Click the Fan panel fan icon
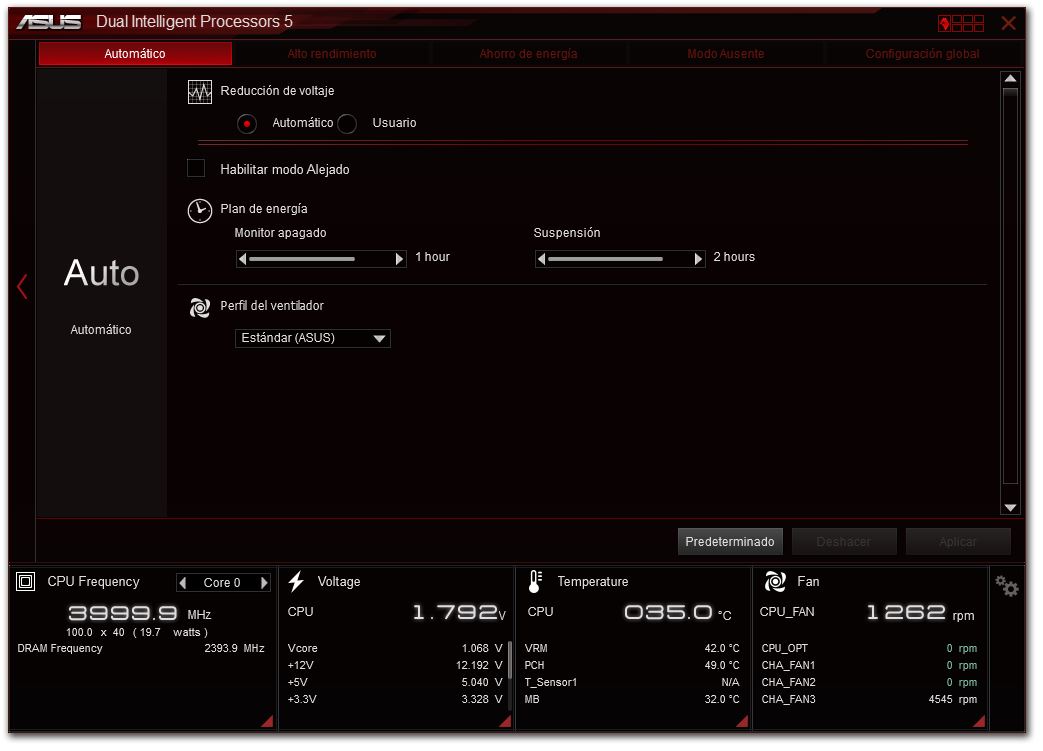1043x751 pixels. point(775,581)
